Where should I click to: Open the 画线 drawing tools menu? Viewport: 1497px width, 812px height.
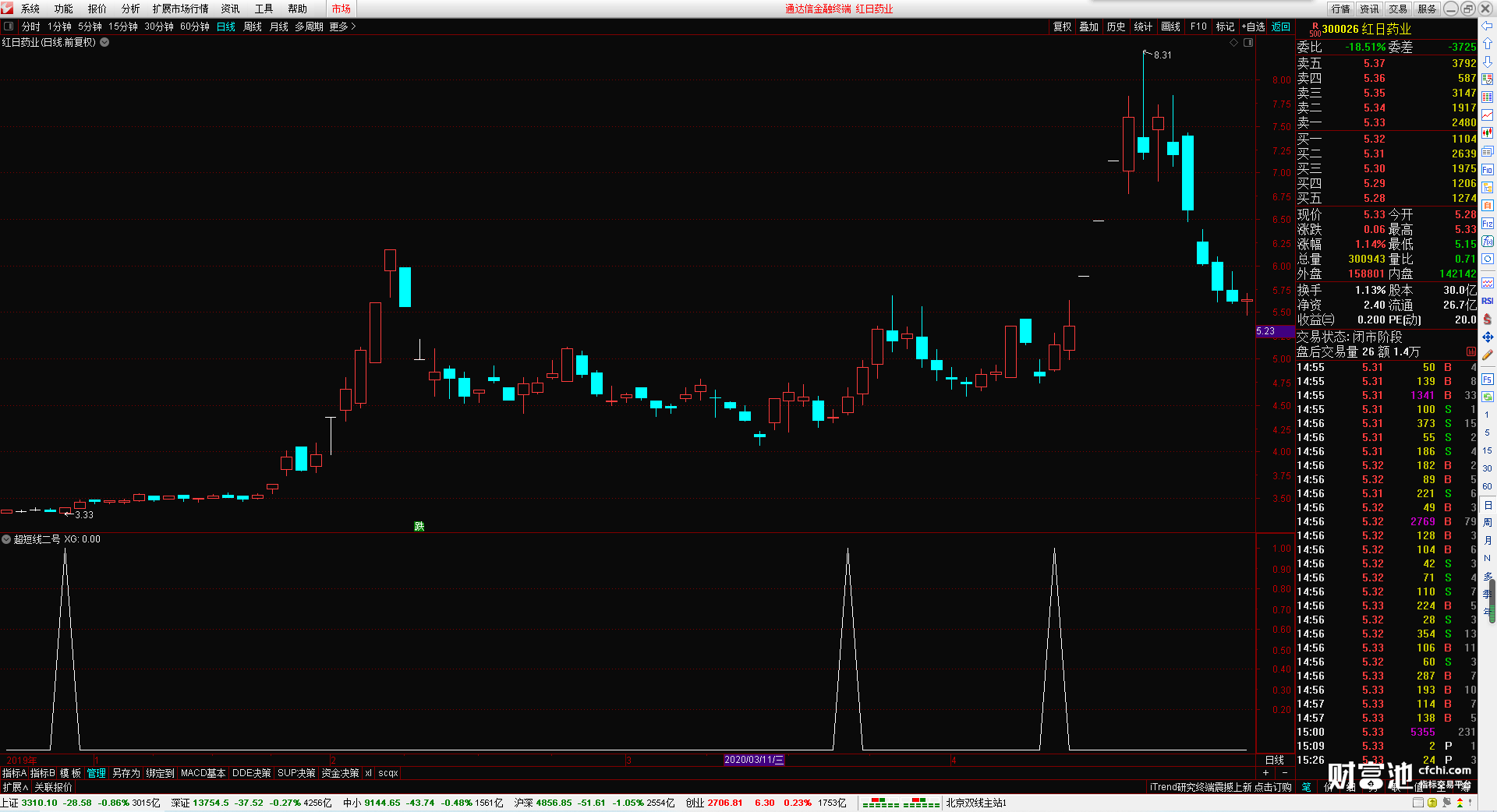(x=1171, y=26)
